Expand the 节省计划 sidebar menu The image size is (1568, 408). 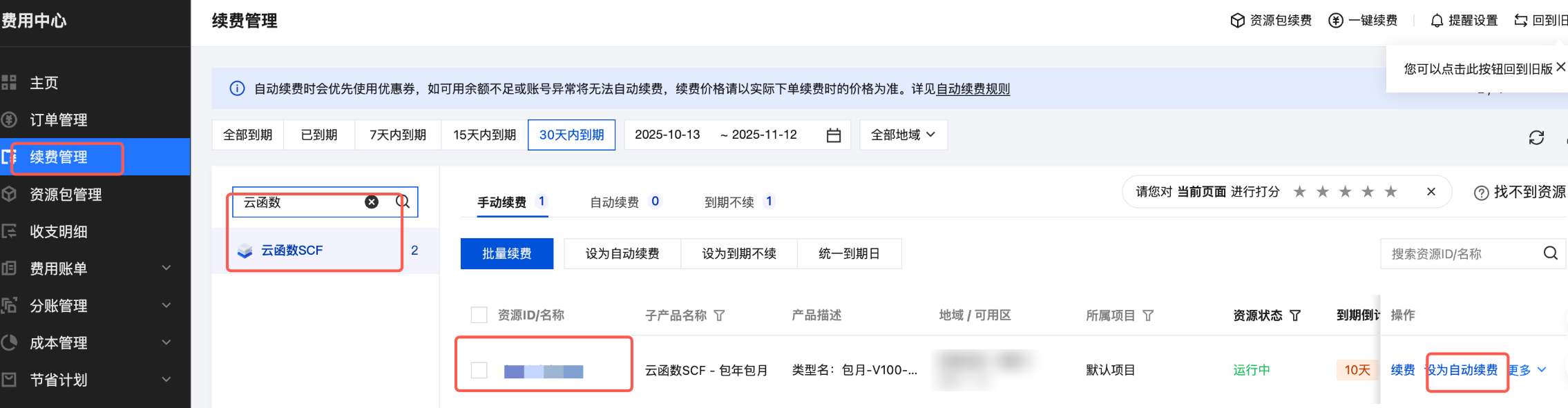click(x=166, y=380)
